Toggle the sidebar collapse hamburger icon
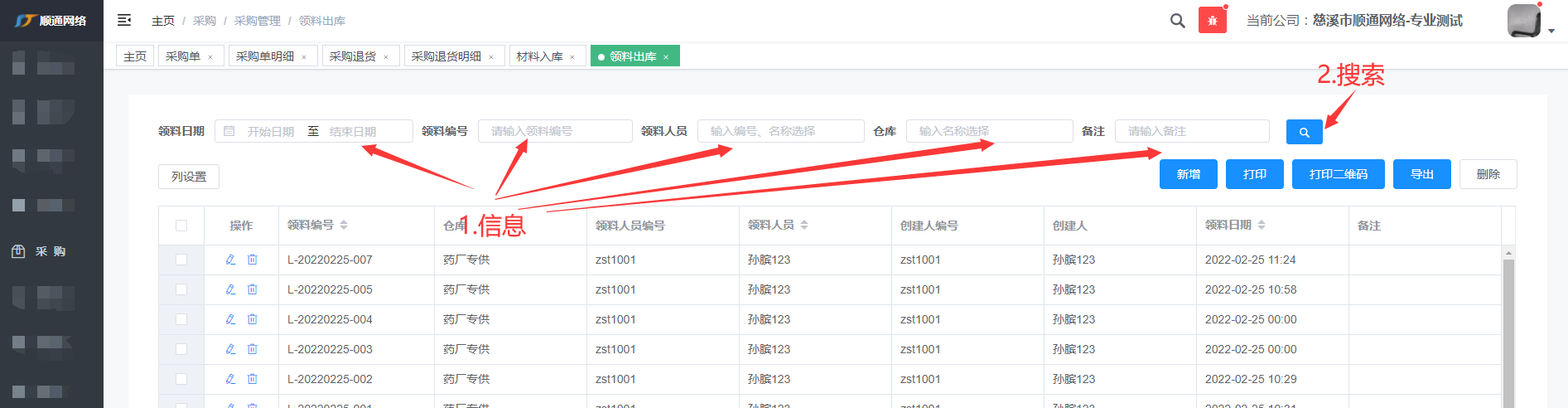This screenshot has width=1568, height=408. click(124, 20)
